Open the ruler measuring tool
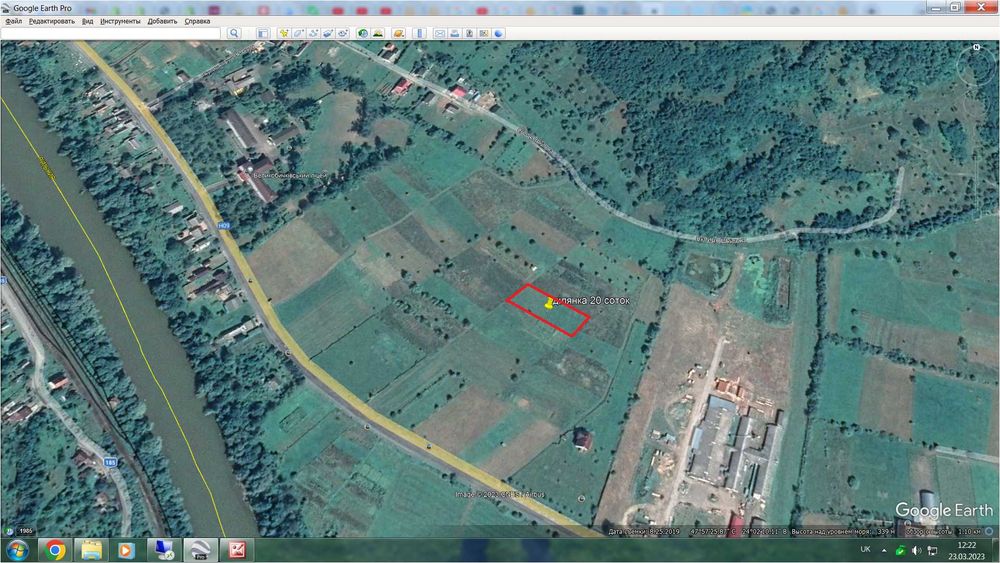Viewport: 1000px width, 563px height. (x=419, y=33)
